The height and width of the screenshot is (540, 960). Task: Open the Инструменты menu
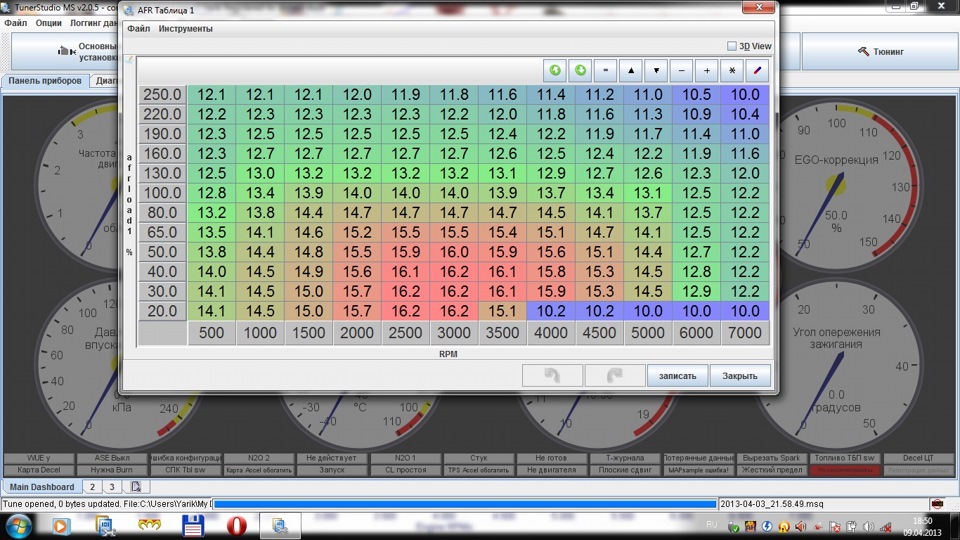click(185, 29)
